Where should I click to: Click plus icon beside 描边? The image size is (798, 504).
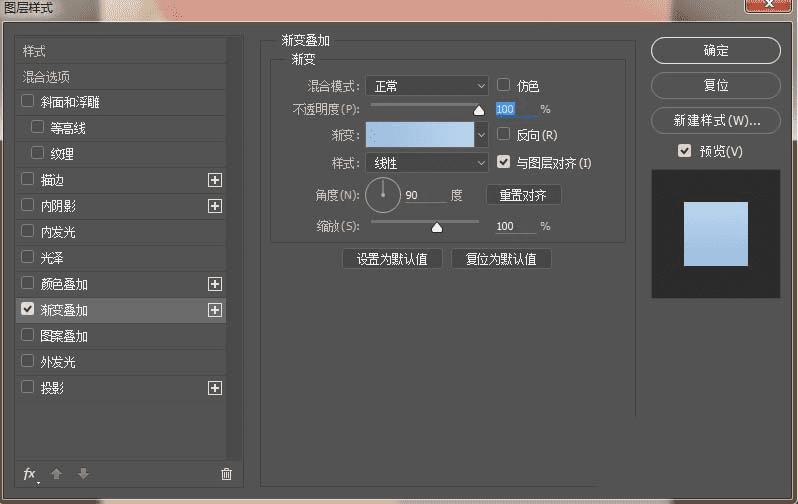click(x=215, y=180)
